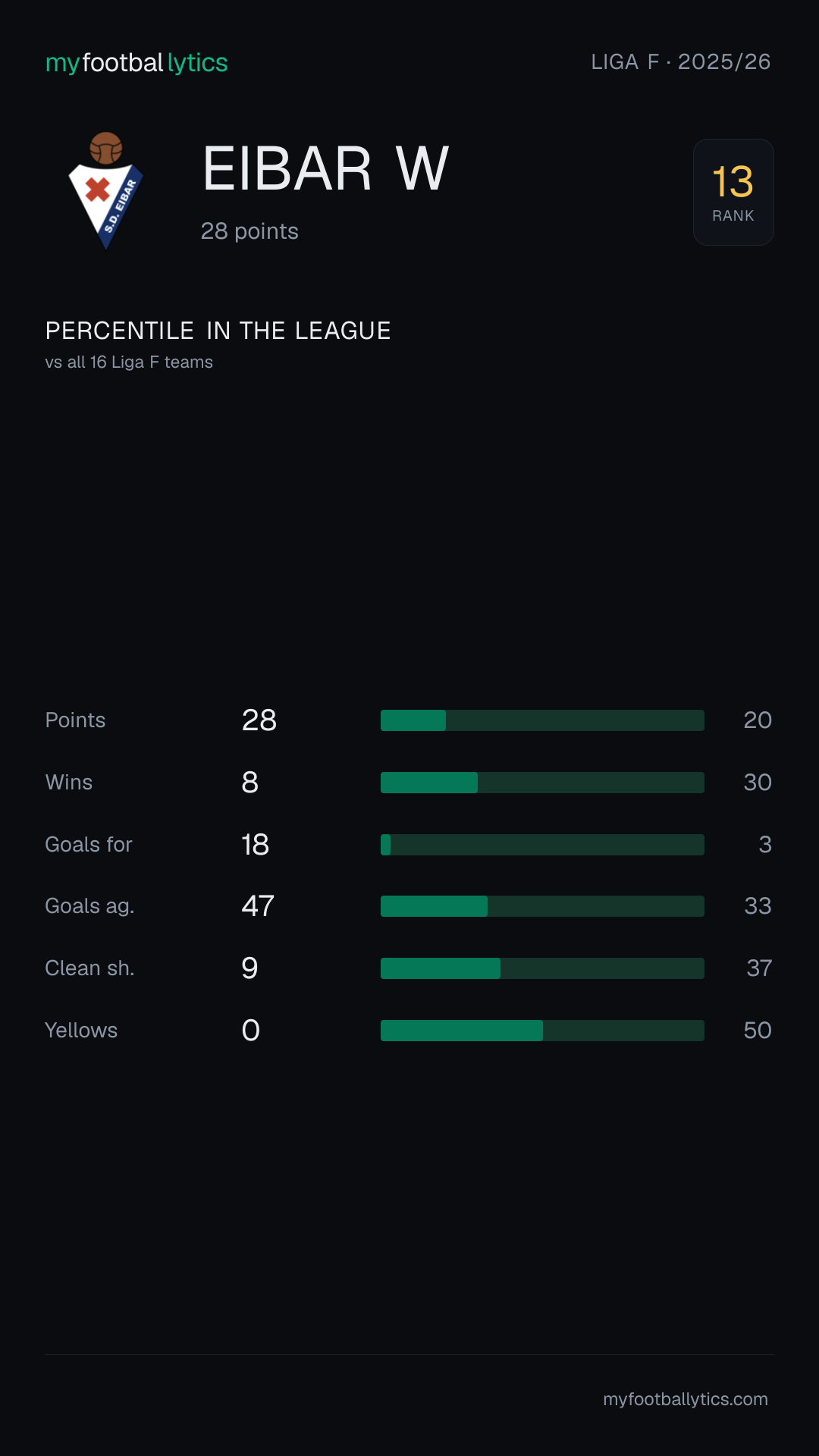Screen dimensions: 819x1456
Task: Select the Percentile in the League heading
Action: 218,331
